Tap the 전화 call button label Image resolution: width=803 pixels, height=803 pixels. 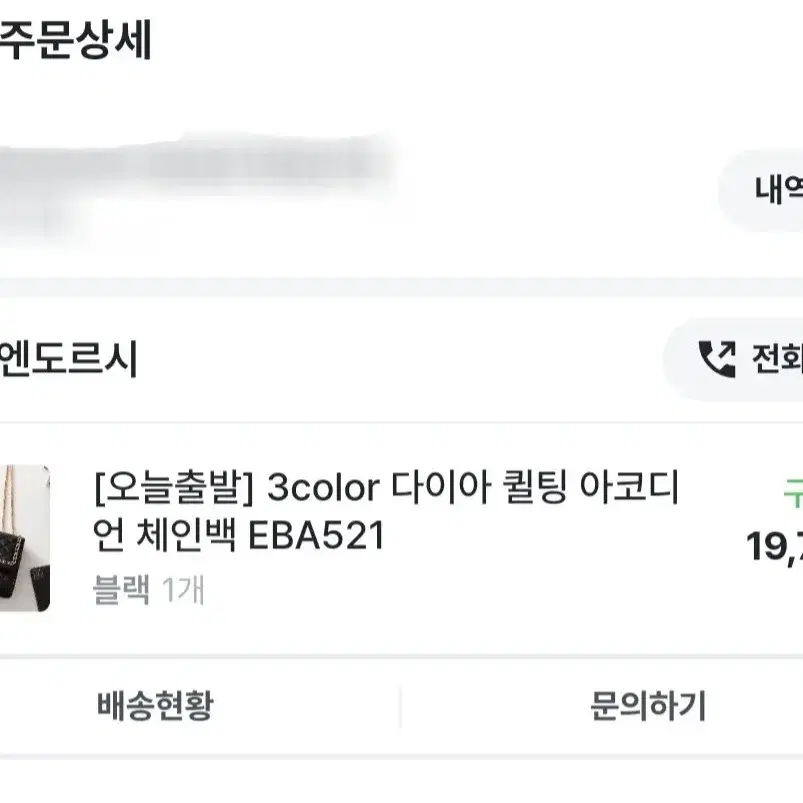click(777, 358)
